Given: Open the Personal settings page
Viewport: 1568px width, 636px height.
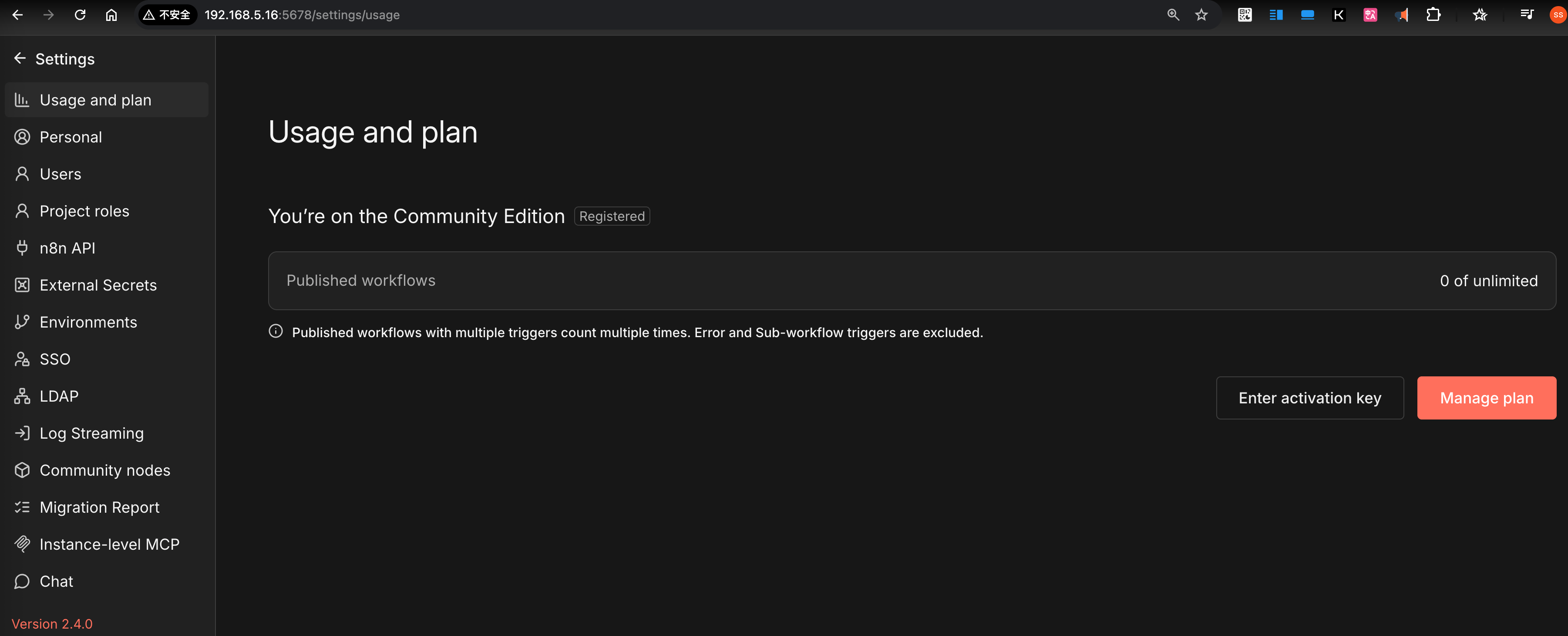Looking at the screenshot, I should click(x=71, y=137).
